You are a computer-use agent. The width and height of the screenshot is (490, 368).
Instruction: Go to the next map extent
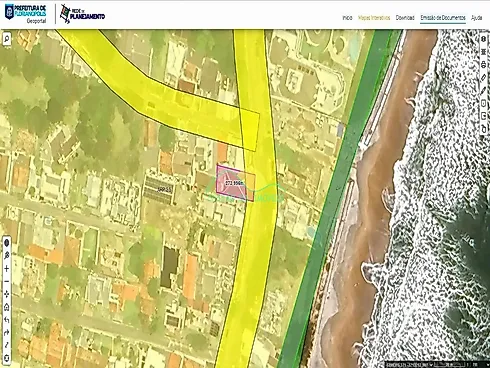pyautogui.click(x=6, y=332)
